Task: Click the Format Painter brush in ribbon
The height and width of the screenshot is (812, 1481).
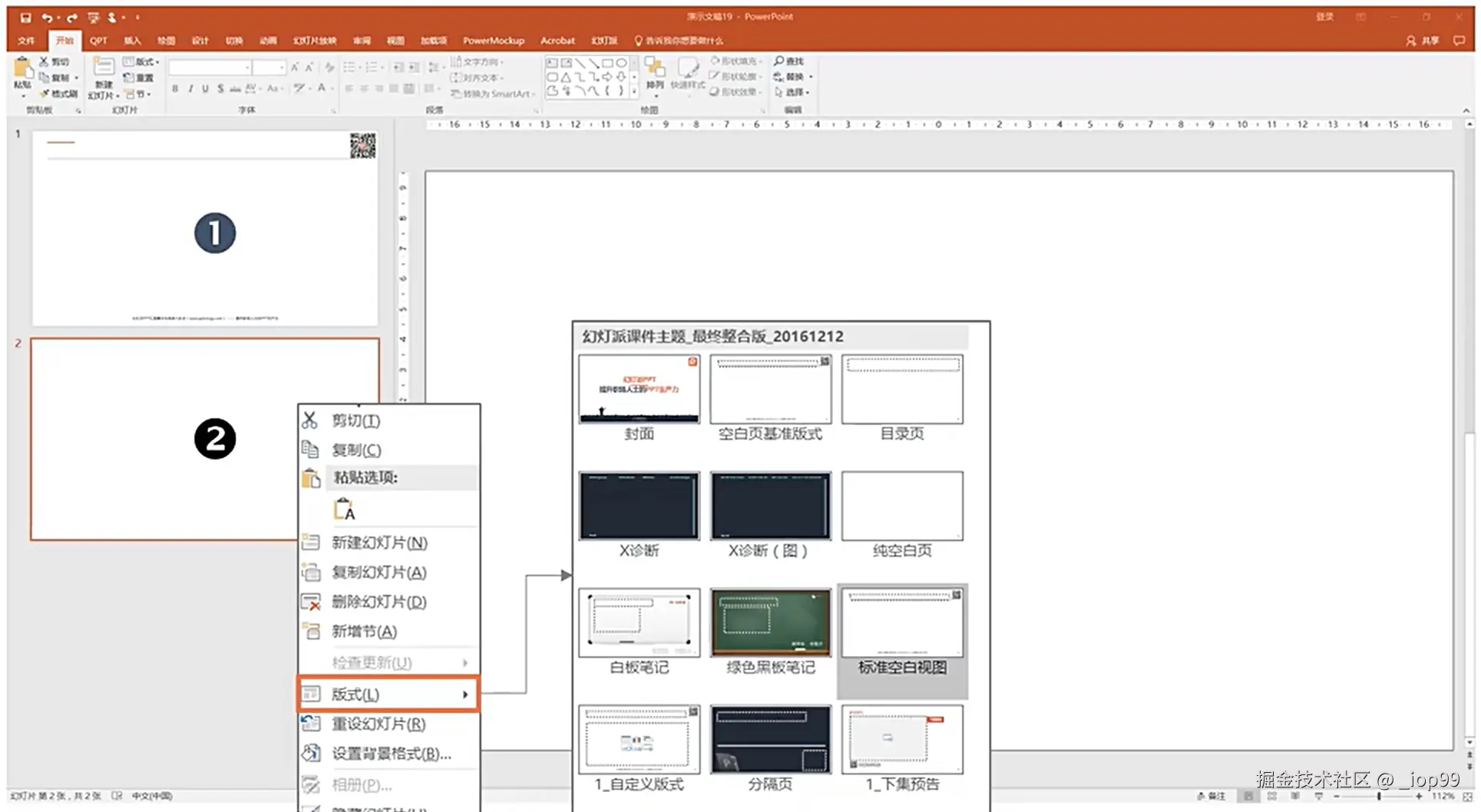Action: (x=45, y=94)
